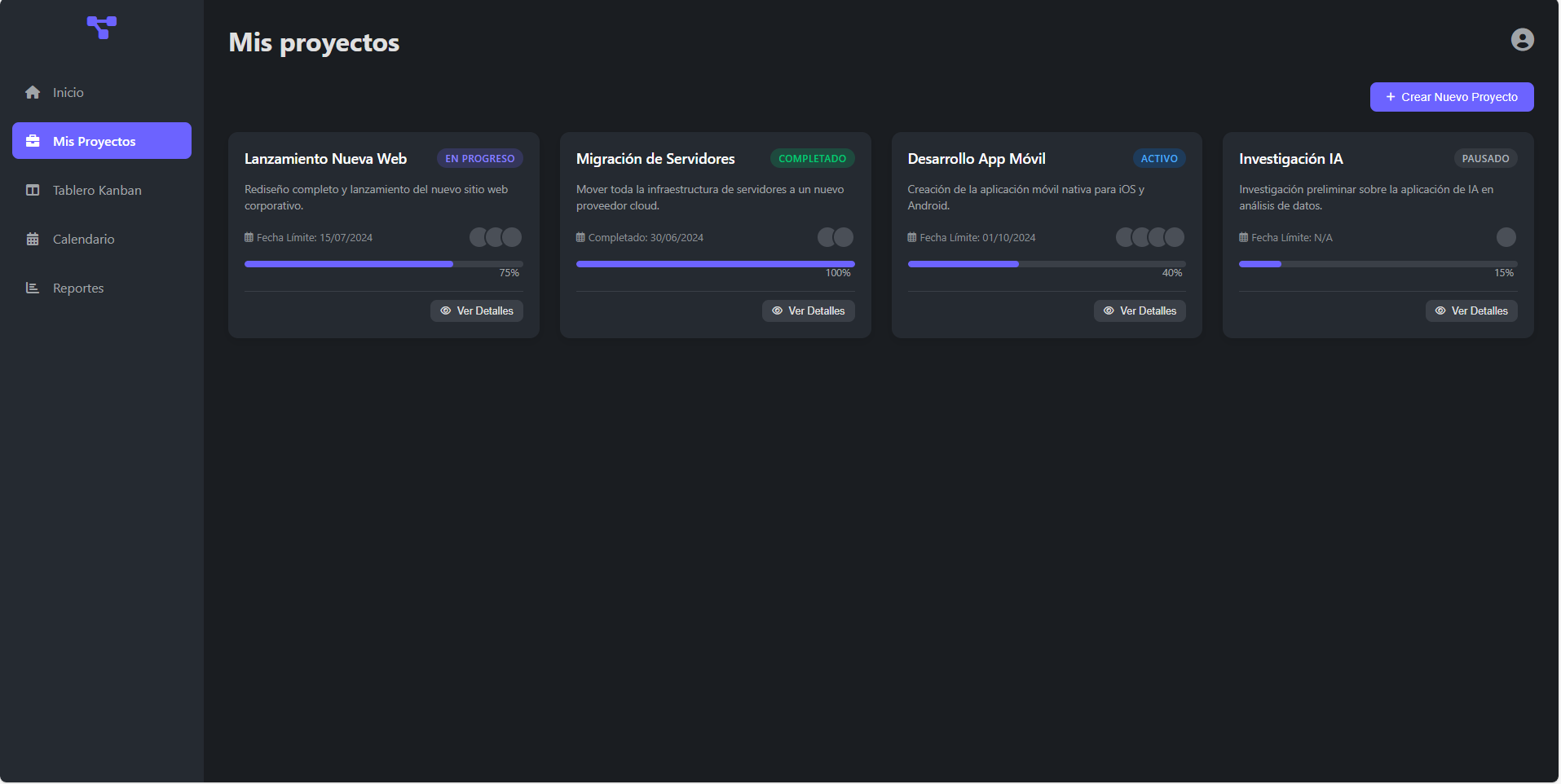Click the 75% progress bar of Lanzamiento
Screen dimensions: 1561x784
pyautogui.click(x=383, y=264)
